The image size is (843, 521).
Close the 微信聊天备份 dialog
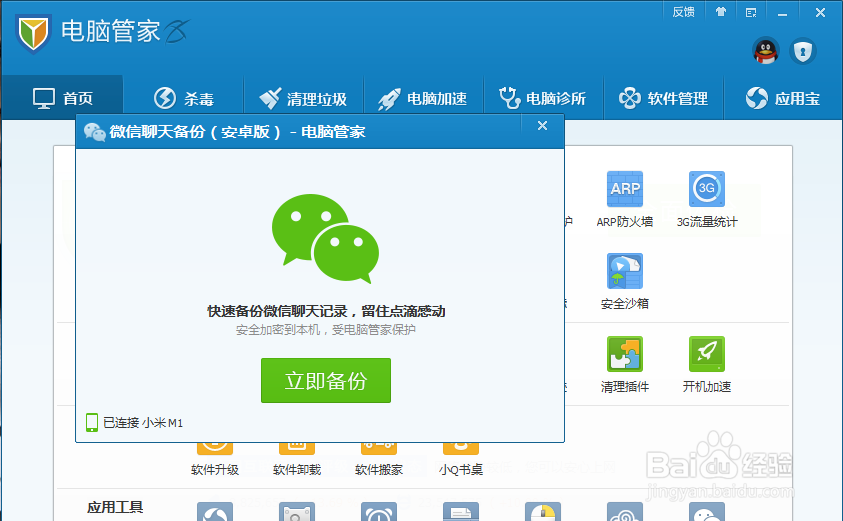pyautogui.click(x=542, y=126)
